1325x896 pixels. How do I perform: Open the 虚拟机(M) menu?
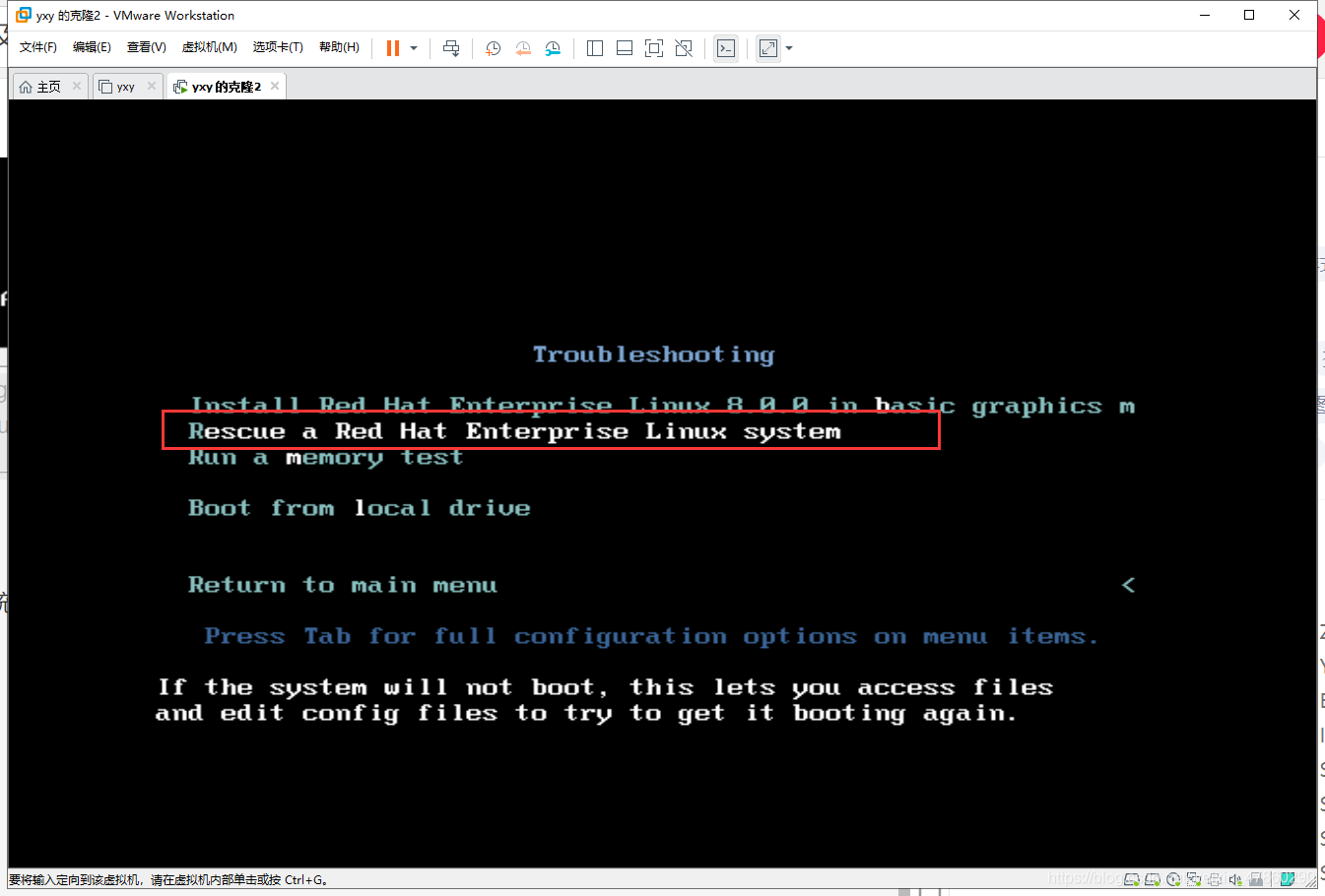tap(209, 47)
